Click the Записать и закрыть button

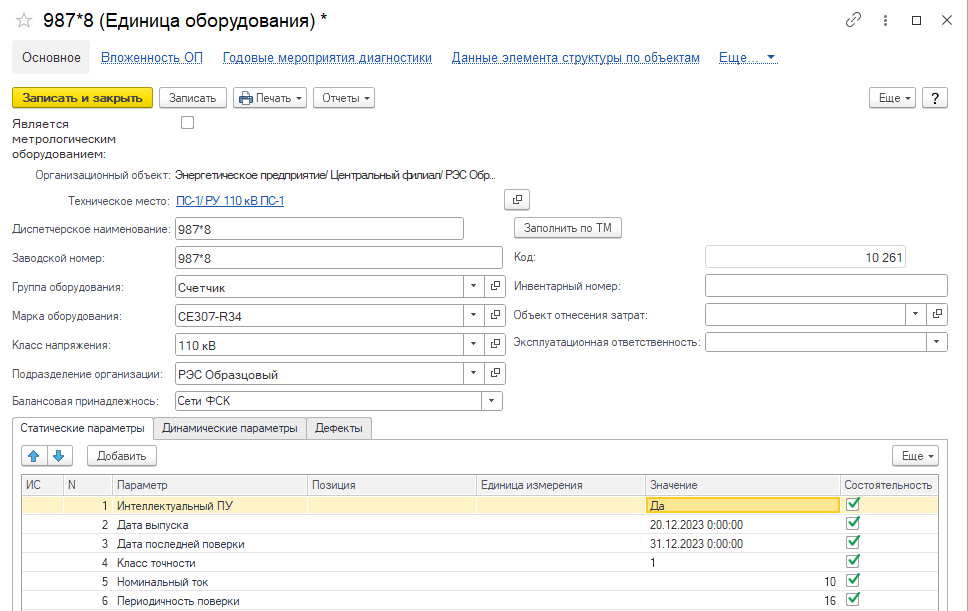click(82, 98)
